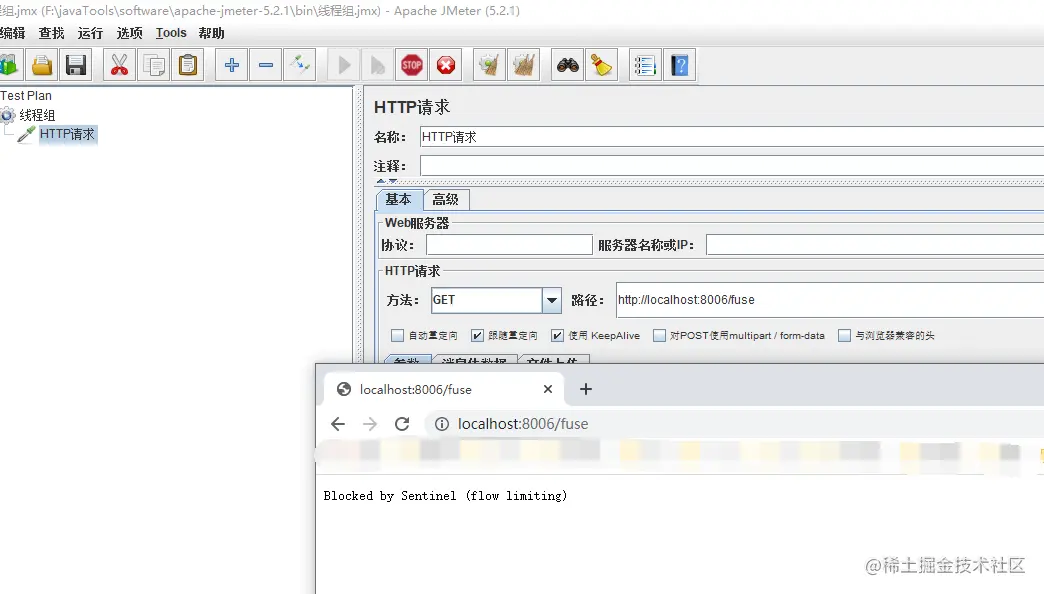
Task: Enable 对POST使用multipart / form-data checkbox
Action: pos(659,336)
